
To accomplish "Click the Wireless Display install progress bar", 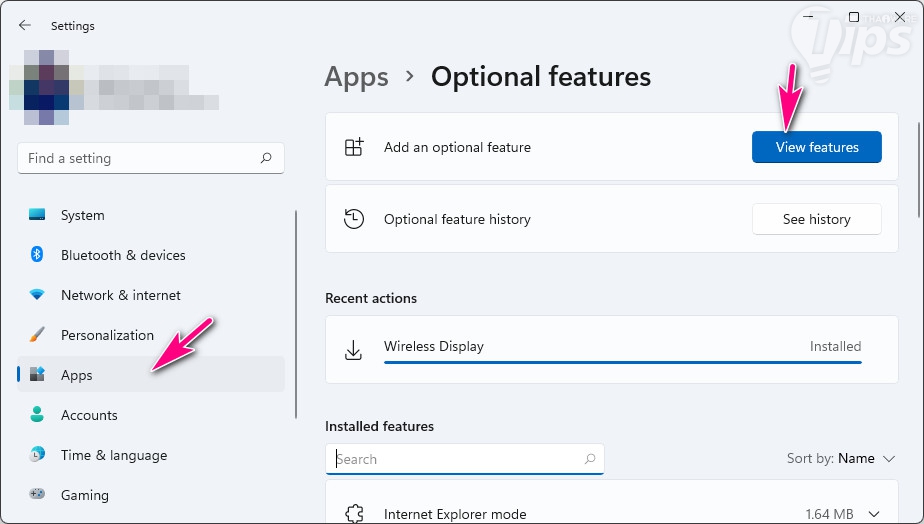I will 622,362.
